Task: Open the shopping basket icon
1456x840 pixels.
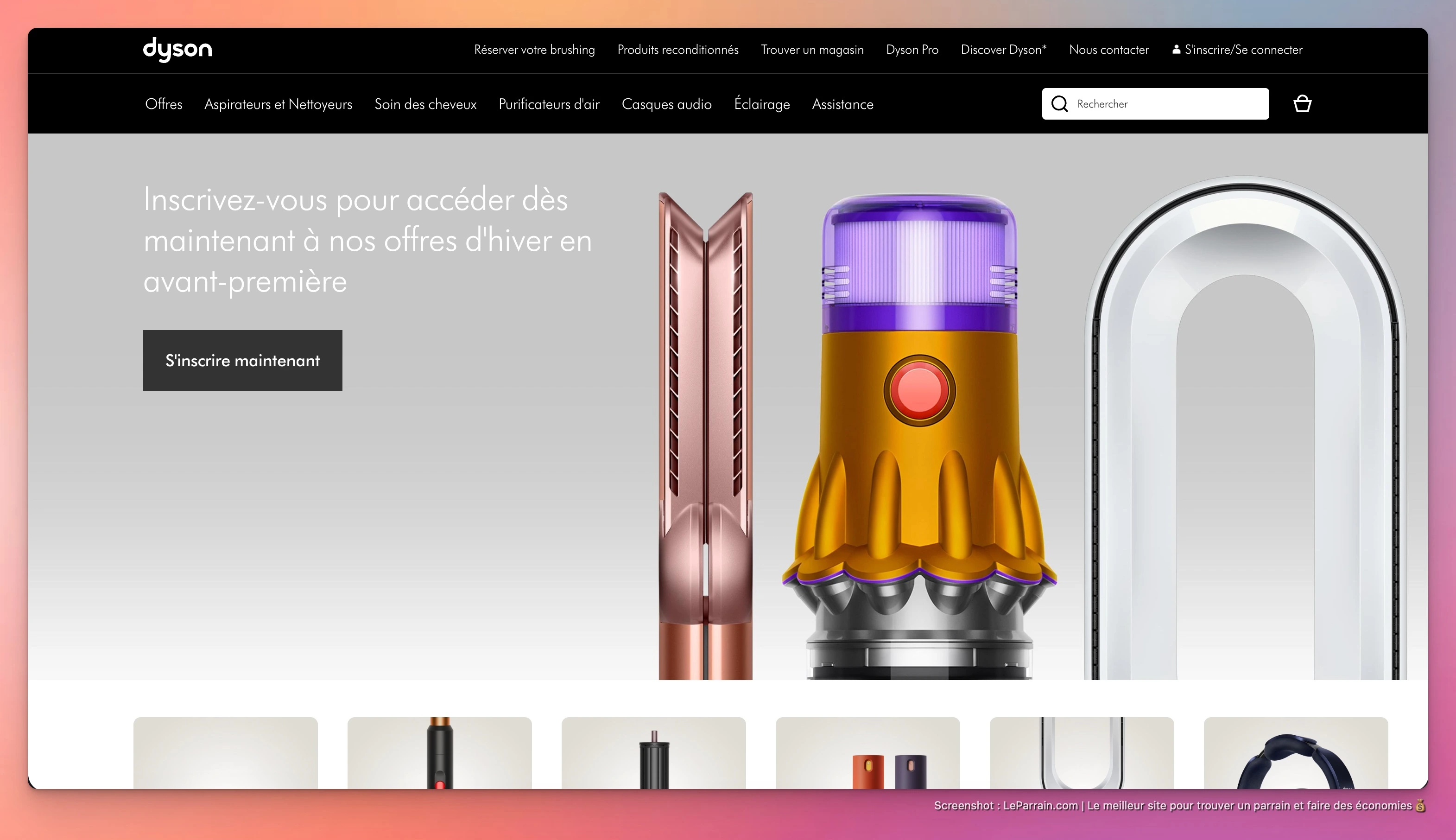Action: [1302, 104]
